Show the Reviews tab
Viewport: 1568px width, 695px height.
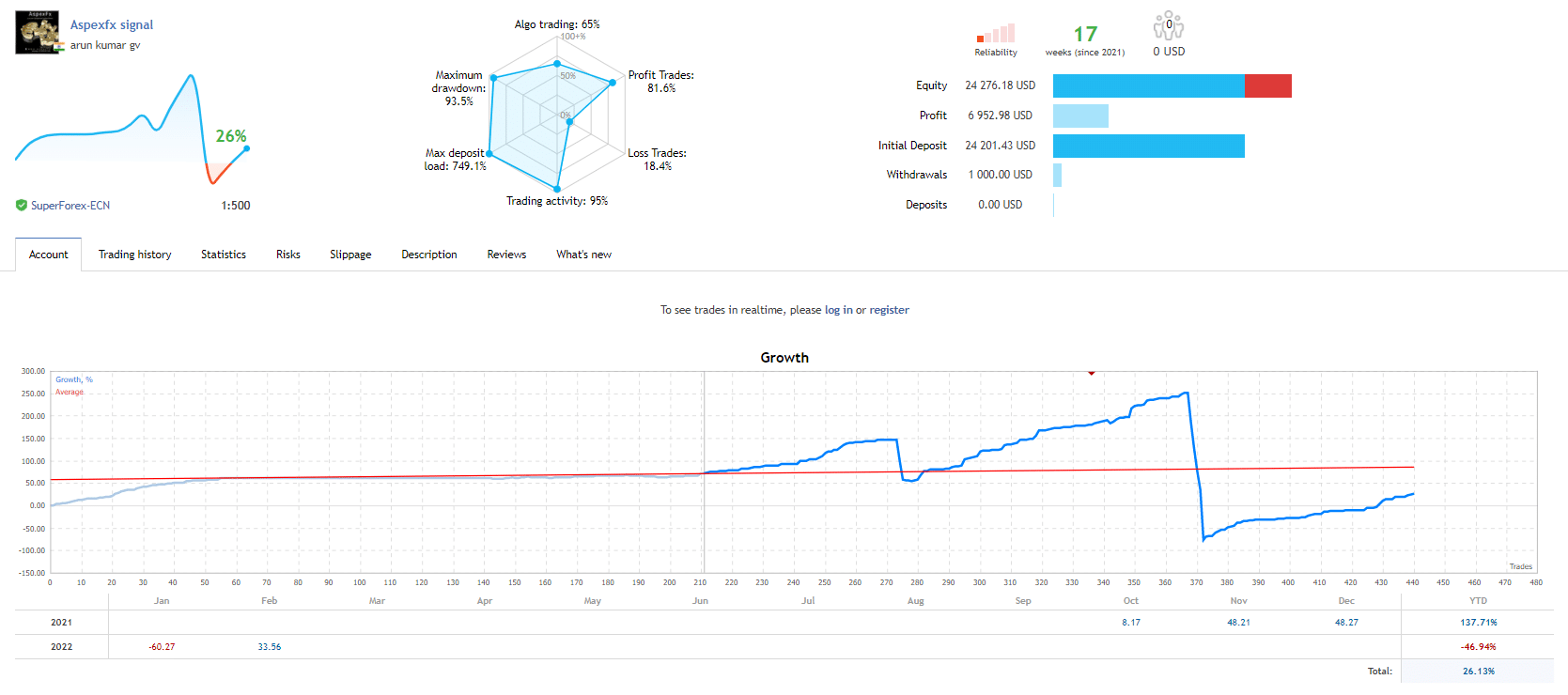[506, 255]
